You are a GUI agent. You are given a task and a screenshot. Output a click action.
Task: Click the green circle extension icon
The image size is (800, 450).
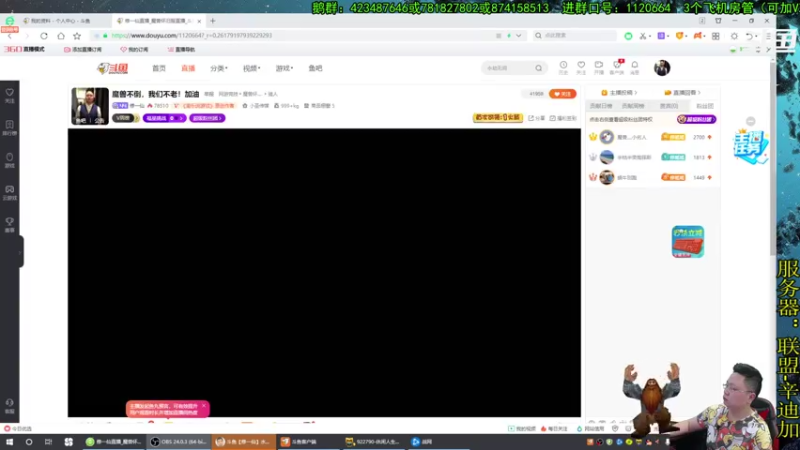629,36
